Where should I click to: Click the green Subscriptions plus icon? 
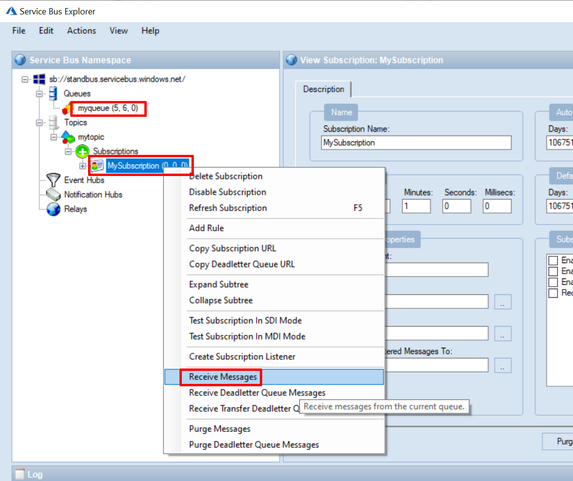tap(82, 151)
